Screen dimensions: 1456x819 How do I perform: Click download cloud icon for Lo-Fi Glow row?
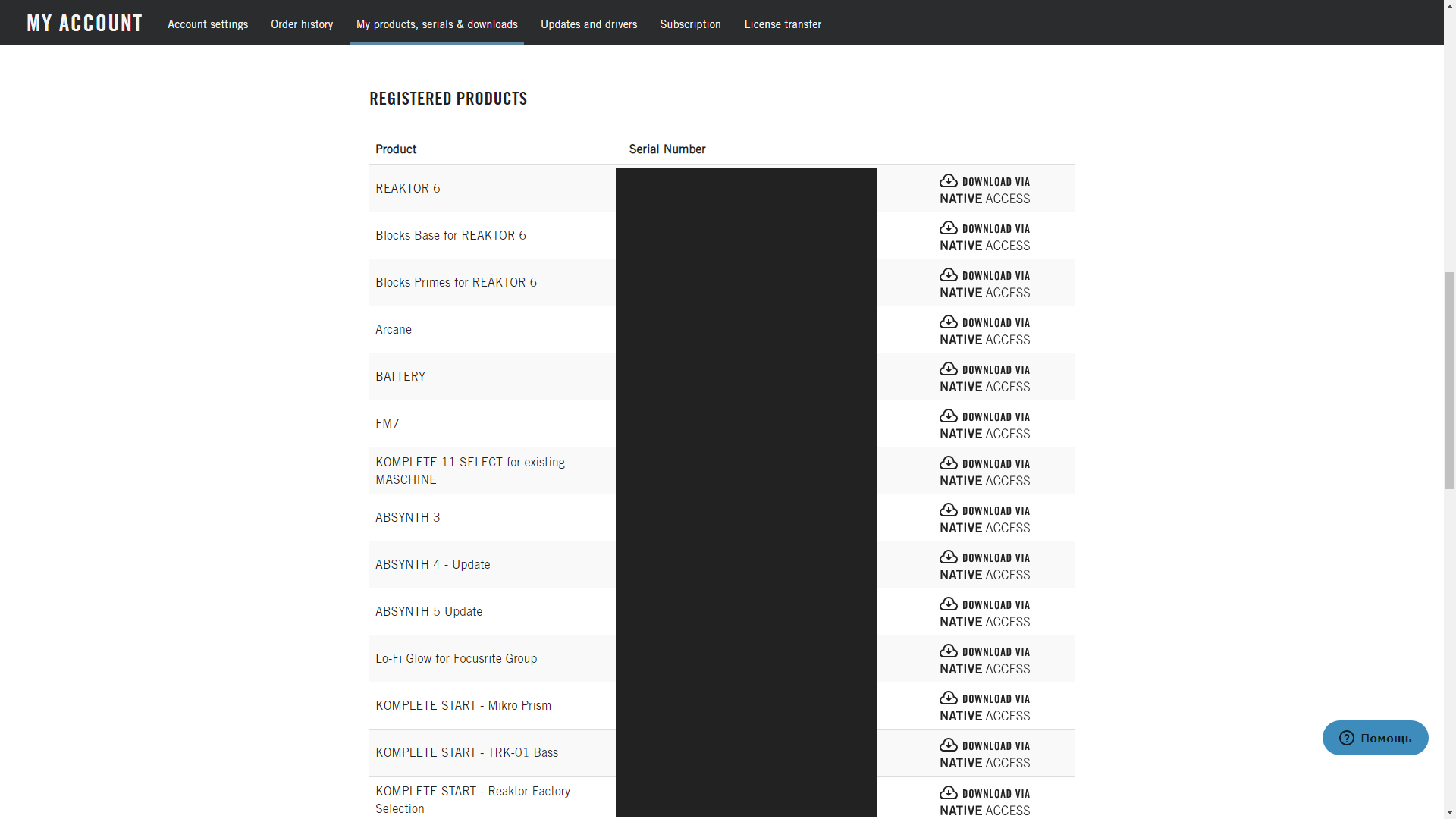pyautogui.click(x=949, y=651)
